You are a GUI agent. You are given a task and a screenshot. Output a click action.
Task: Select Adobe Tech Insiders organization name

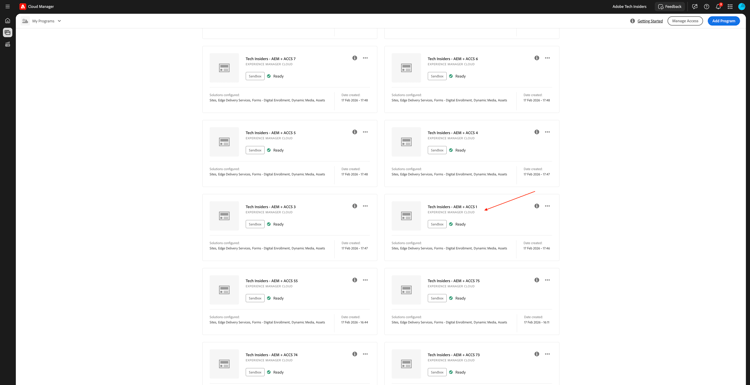(x=629, y=7)
